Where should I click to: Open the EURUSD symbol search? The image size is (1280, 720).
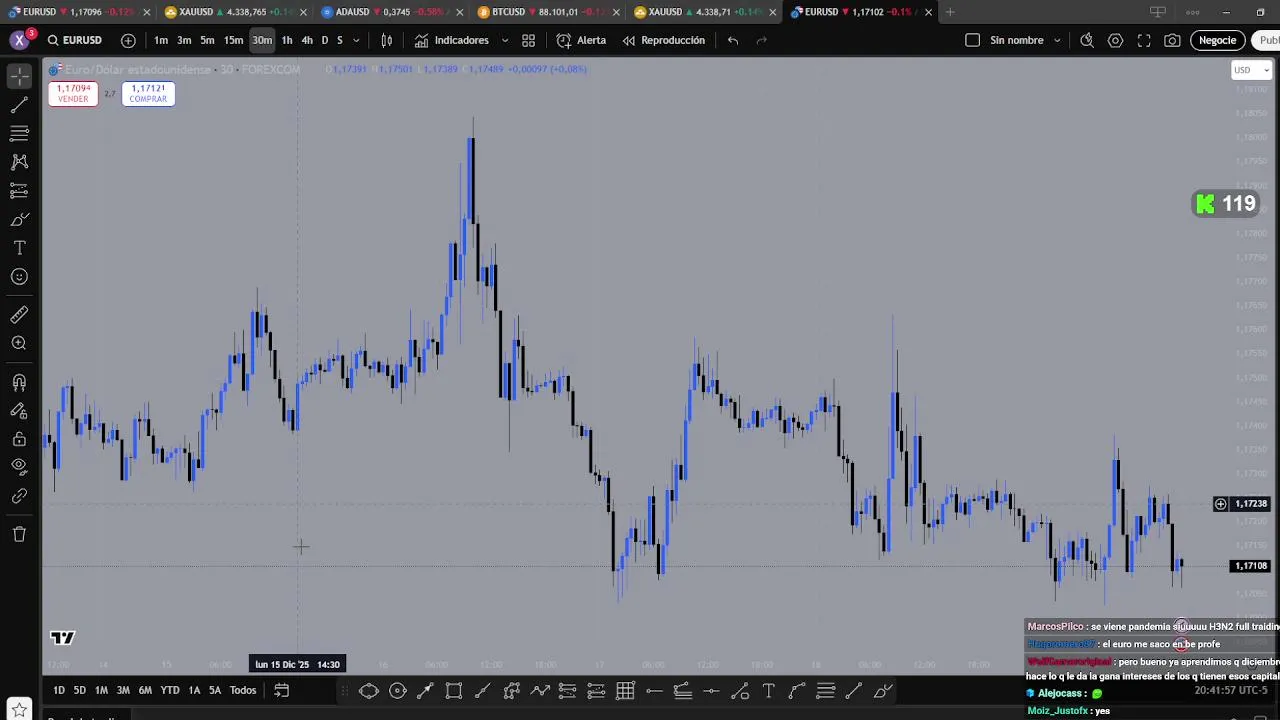(74, 40)
